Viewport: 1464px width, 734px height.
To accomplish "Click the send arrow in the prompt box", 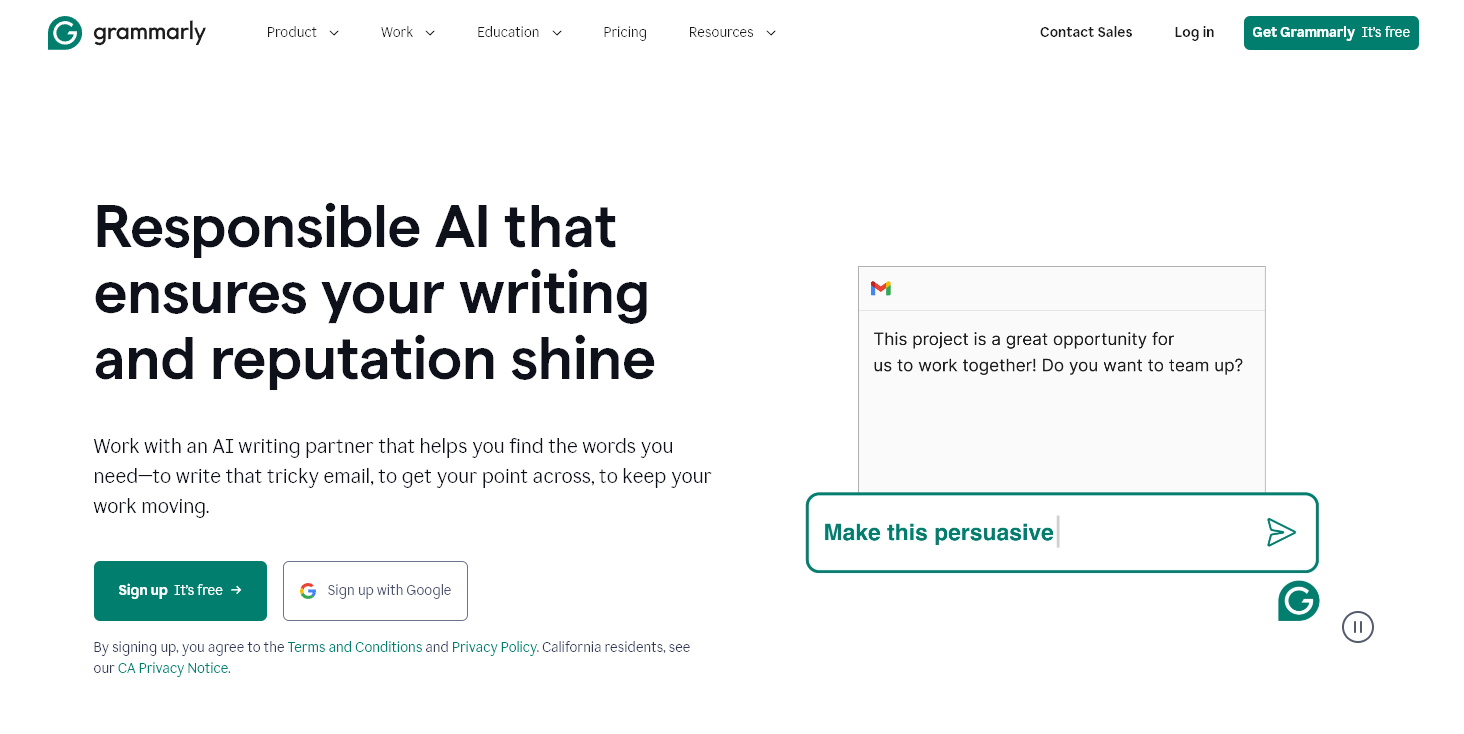I will click(1282, 532).
